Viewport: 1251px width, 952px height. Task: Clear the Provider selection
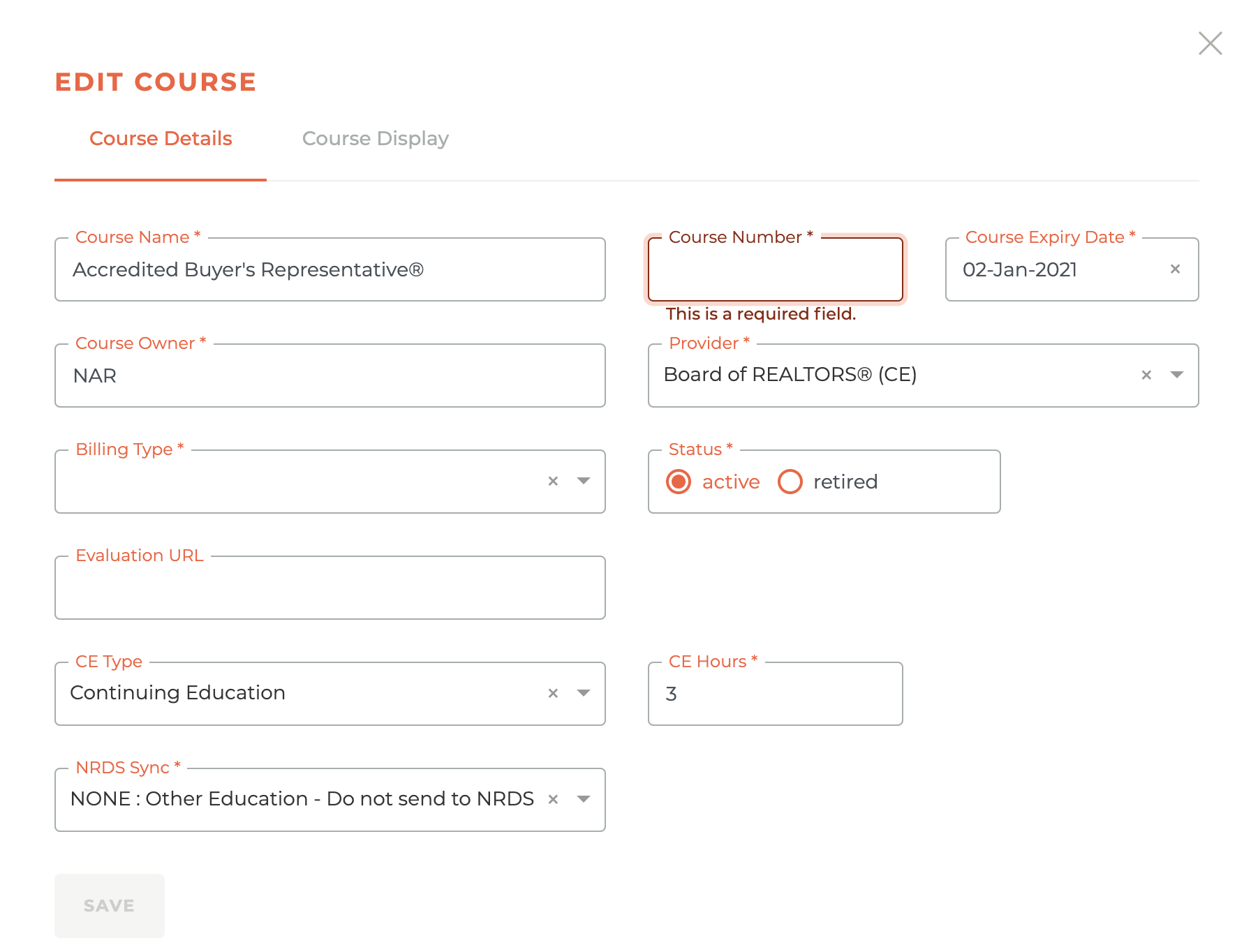pyautogui.click(x=1146, y=375)
